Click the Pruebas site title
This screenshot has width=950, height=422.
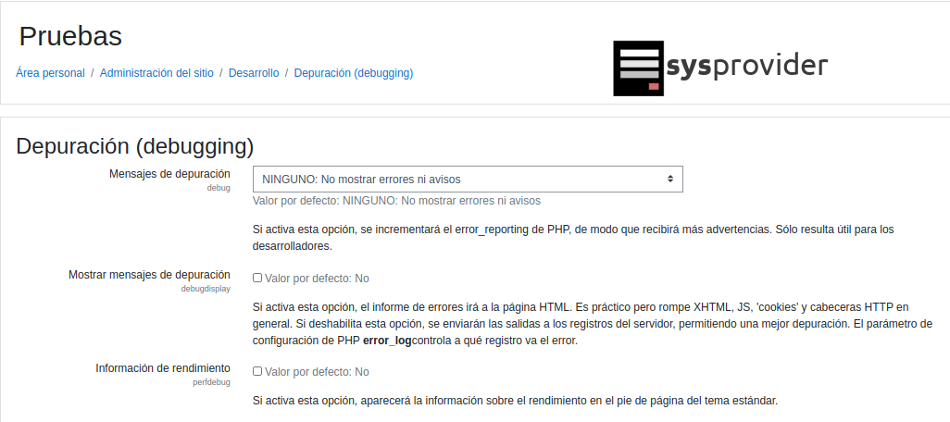70,37
